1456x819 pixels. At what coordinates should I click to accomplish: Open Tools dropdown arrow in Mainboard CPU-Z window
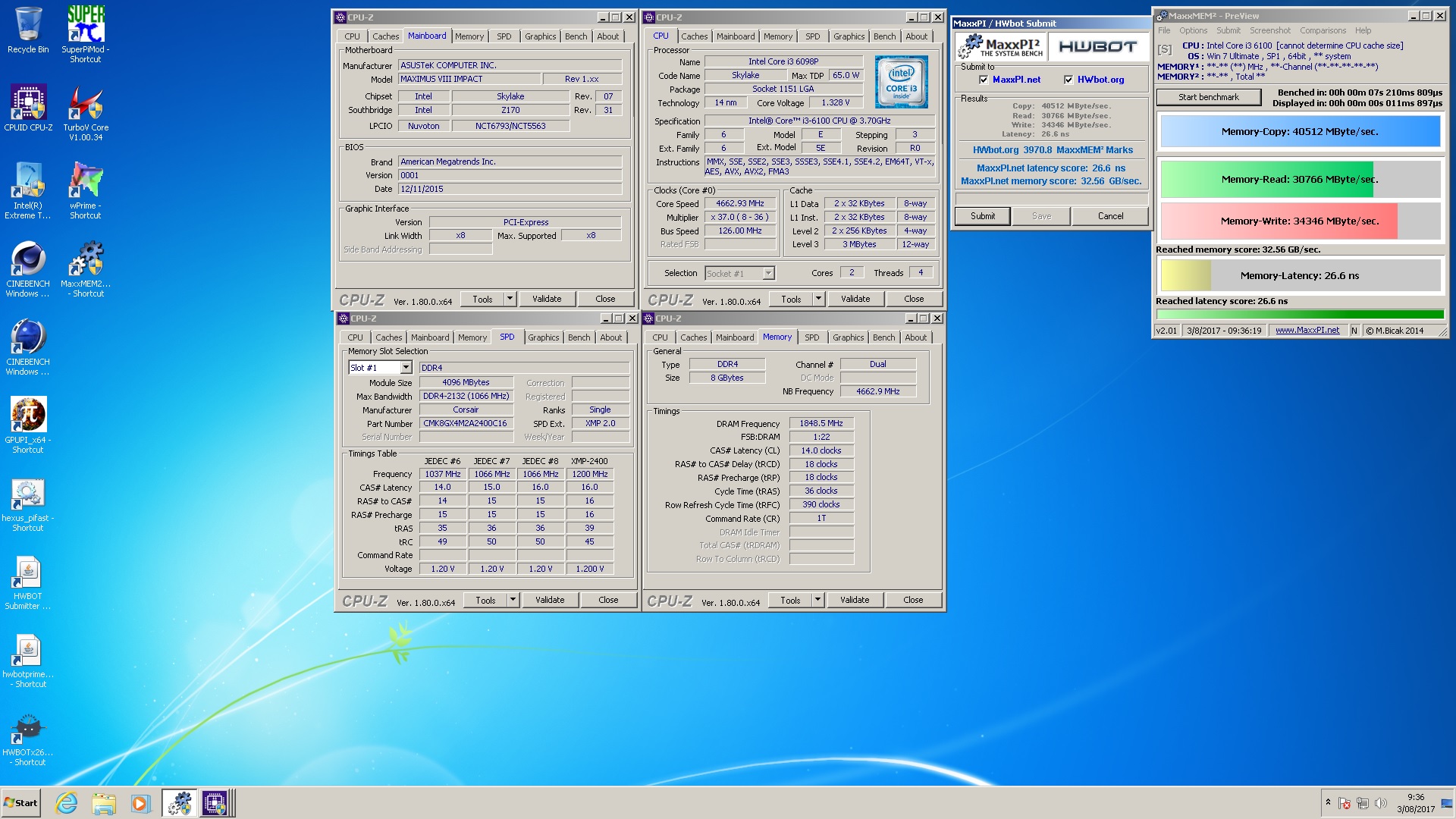(x=510, y=299)
